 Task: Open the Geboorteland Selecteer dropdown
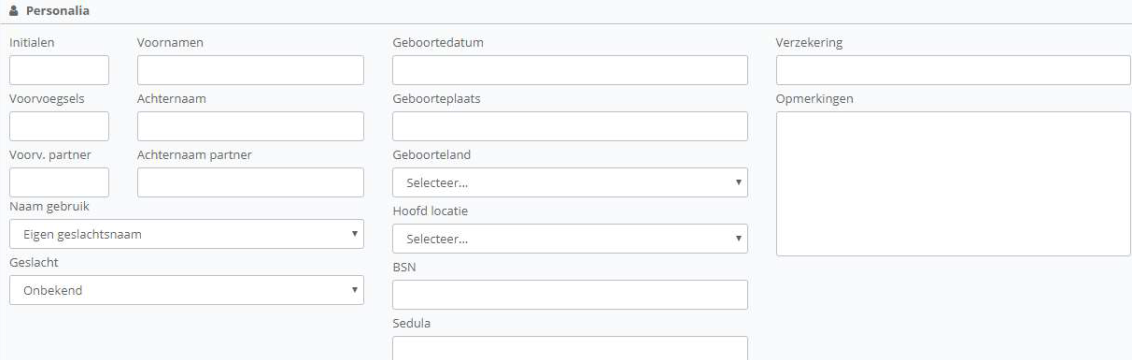(570, 183)
